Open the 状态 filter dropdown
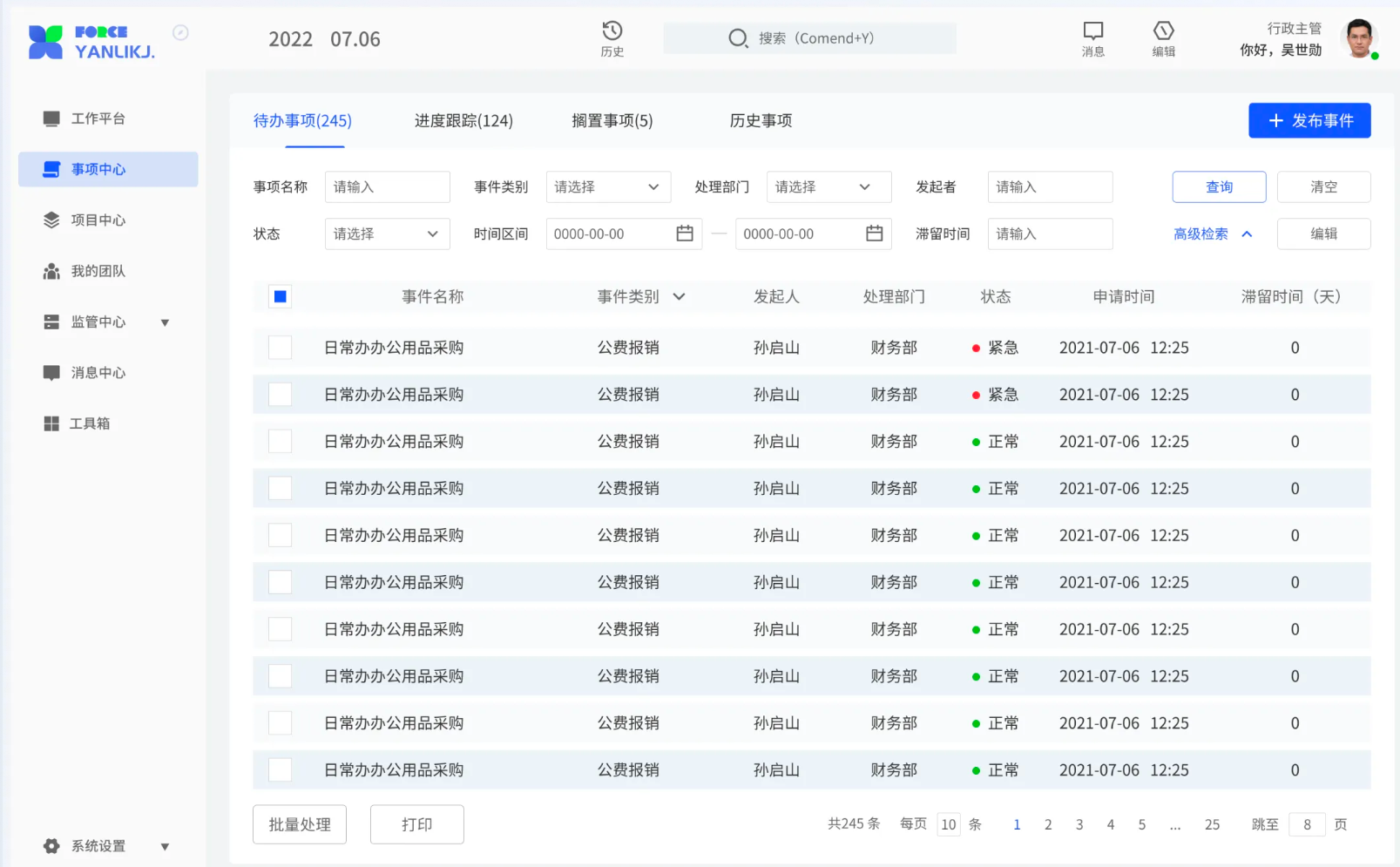The image size is (1400, 867). [x=387, y=234]
